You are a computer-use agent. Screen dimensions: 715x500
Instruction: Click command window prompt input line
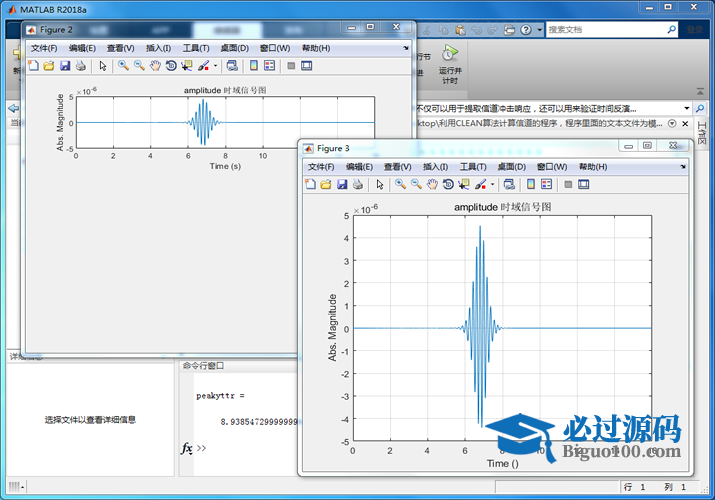click(x=246, y=448)
